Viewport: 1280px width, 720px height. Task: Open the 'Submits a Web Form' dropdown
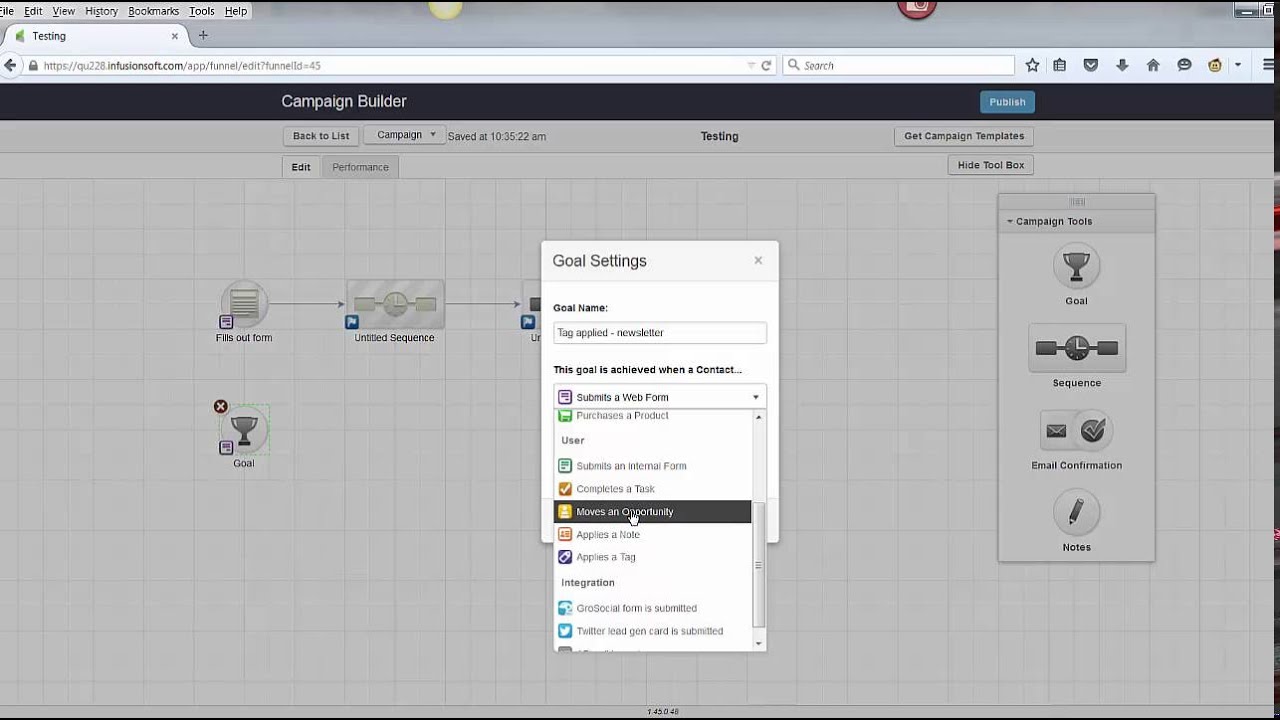660,397
